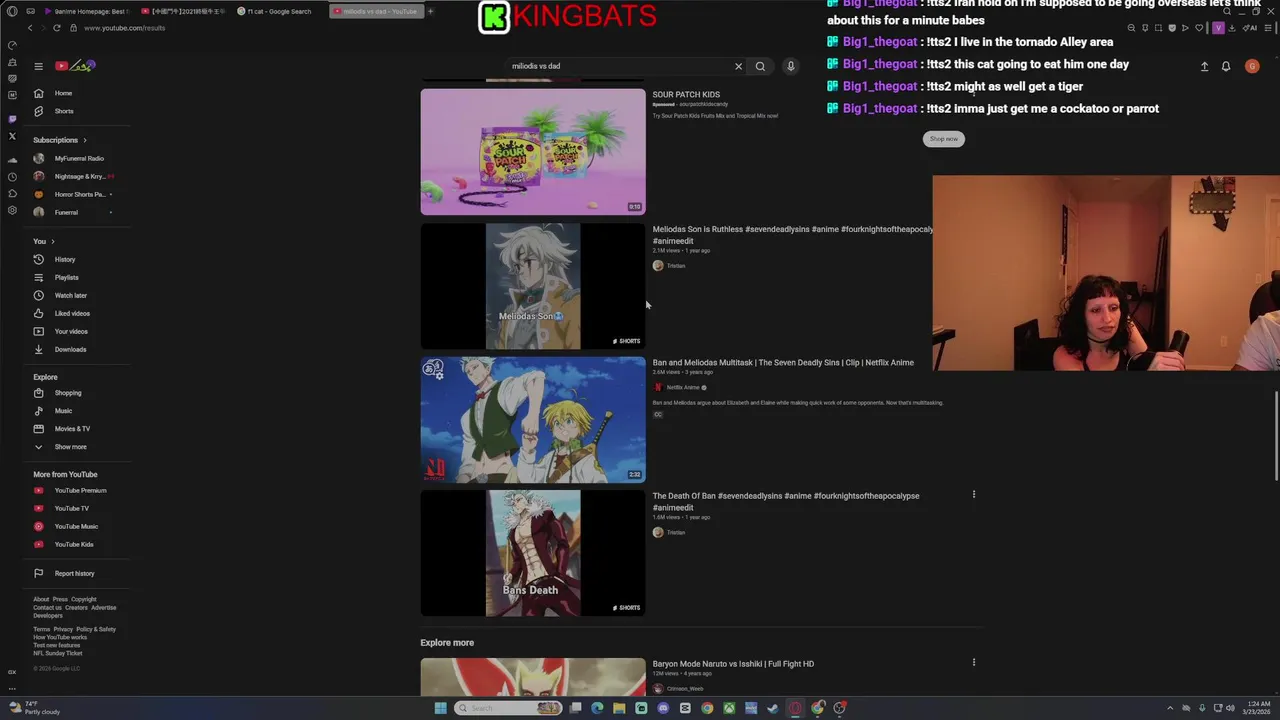The image size is (1280, 720).
Task: Open watch History in the sidebar
Action: pos(67,259)
